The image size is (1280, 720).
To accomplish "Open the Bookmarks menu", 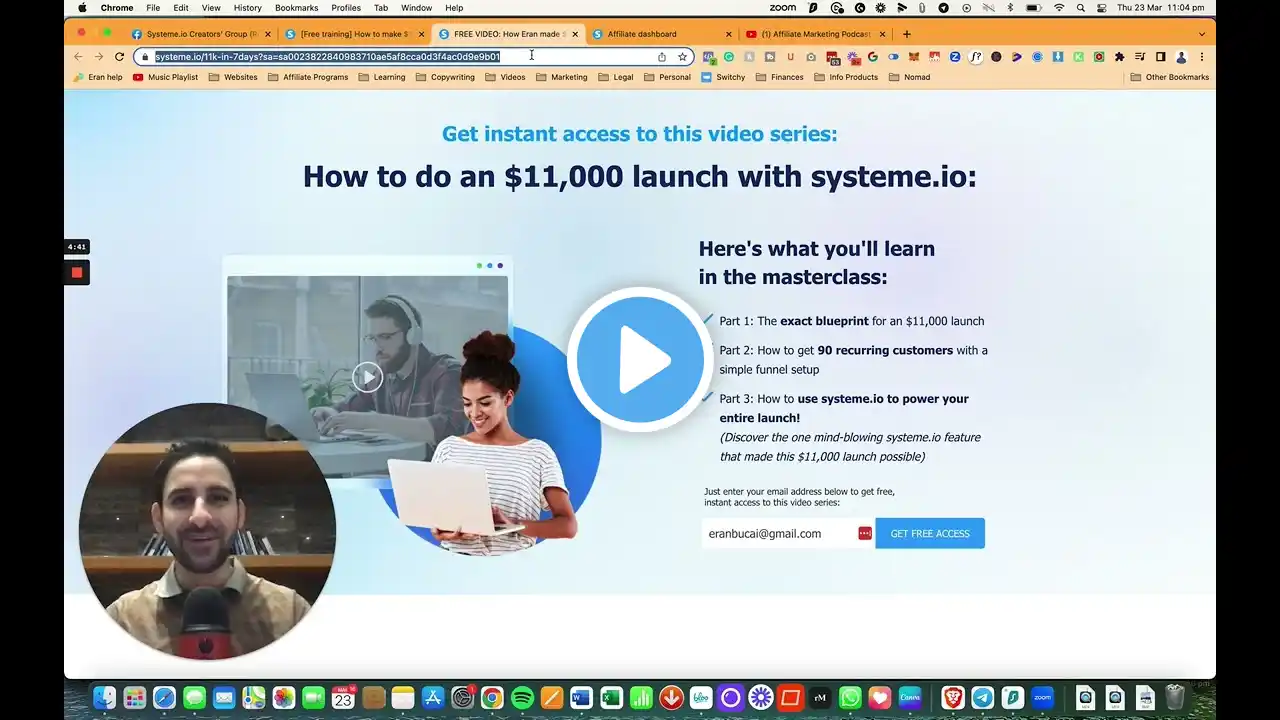I will (x=296, y=8).
